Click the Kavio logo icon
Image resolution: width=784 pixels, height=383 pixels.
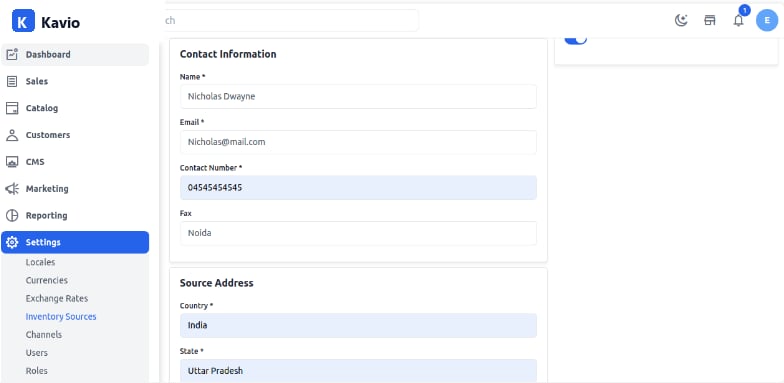click(23, 21)
